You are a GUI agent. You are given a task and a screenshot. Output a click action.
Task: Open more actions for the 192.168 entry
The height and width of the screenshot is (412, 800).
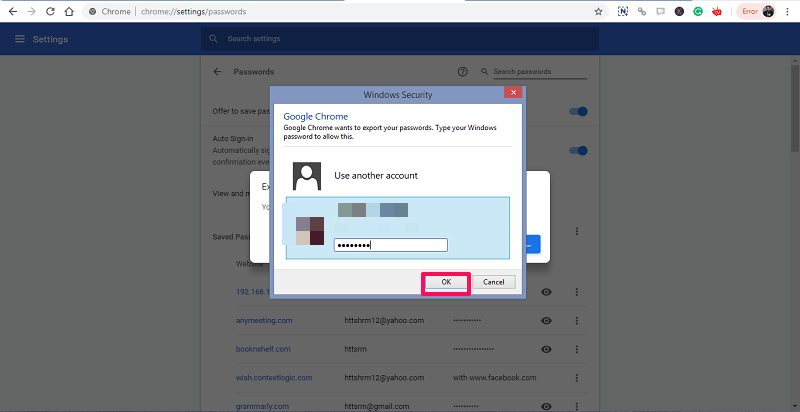click(x=577, y=292)
